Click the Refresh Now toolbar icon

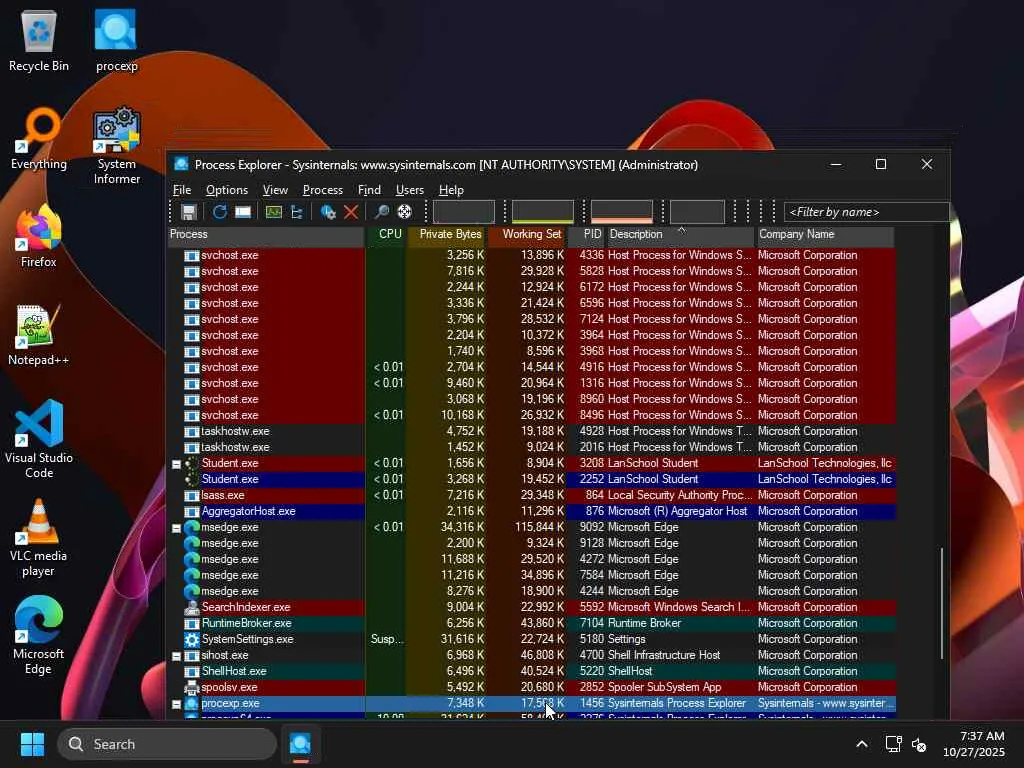219,212
